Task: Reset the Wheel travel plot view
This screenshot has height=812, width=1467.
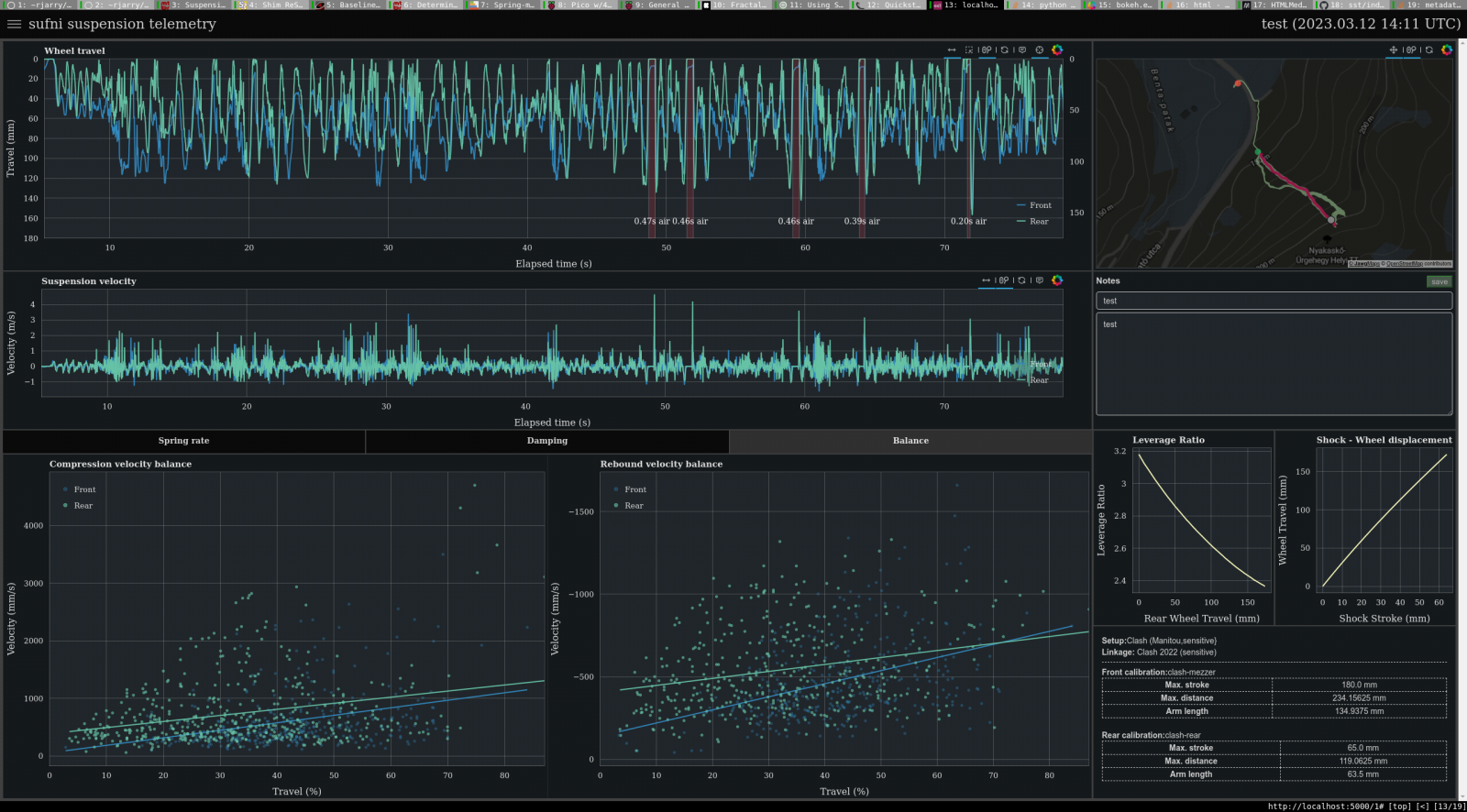Action: point(1005,50)
